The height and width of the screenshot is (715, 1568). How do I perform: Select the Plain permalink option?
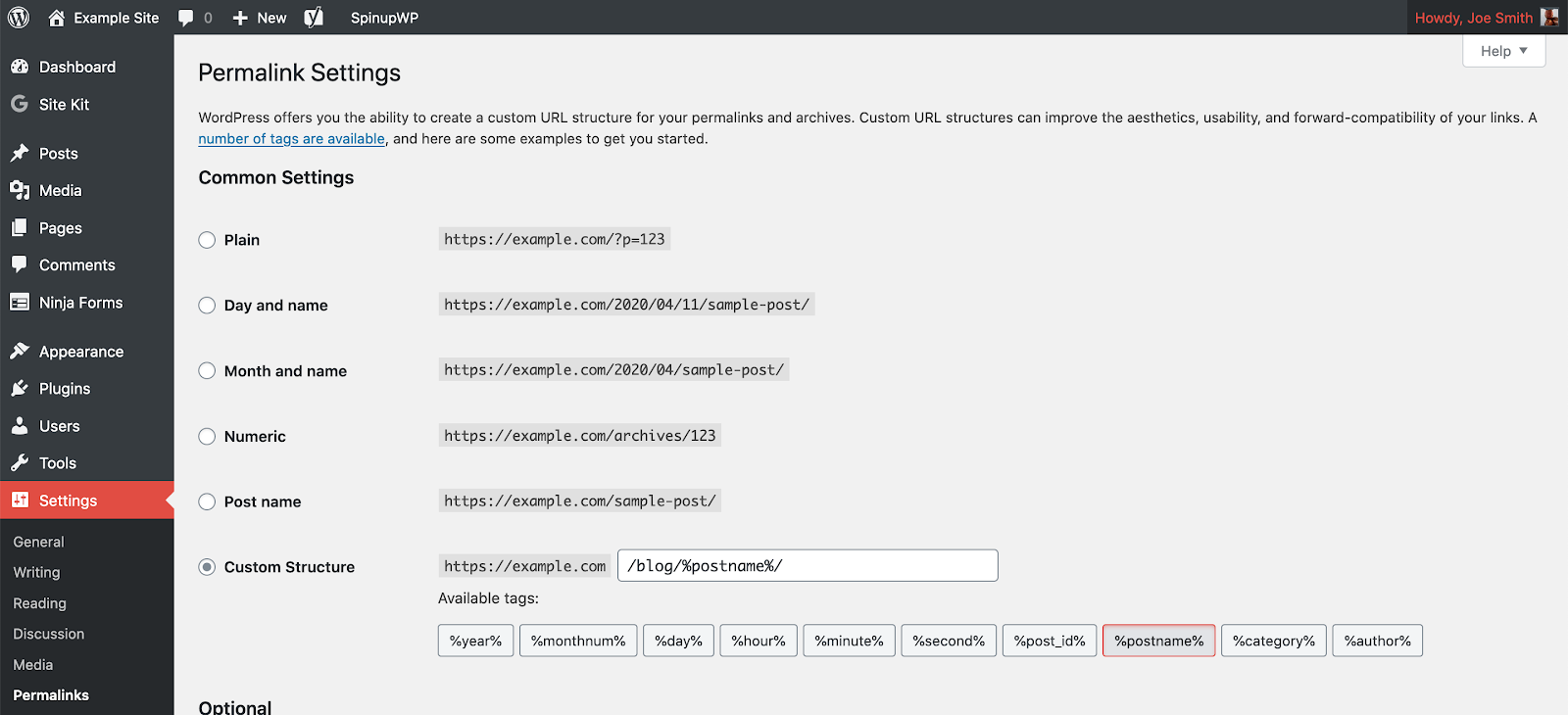(x=207, y=240)
